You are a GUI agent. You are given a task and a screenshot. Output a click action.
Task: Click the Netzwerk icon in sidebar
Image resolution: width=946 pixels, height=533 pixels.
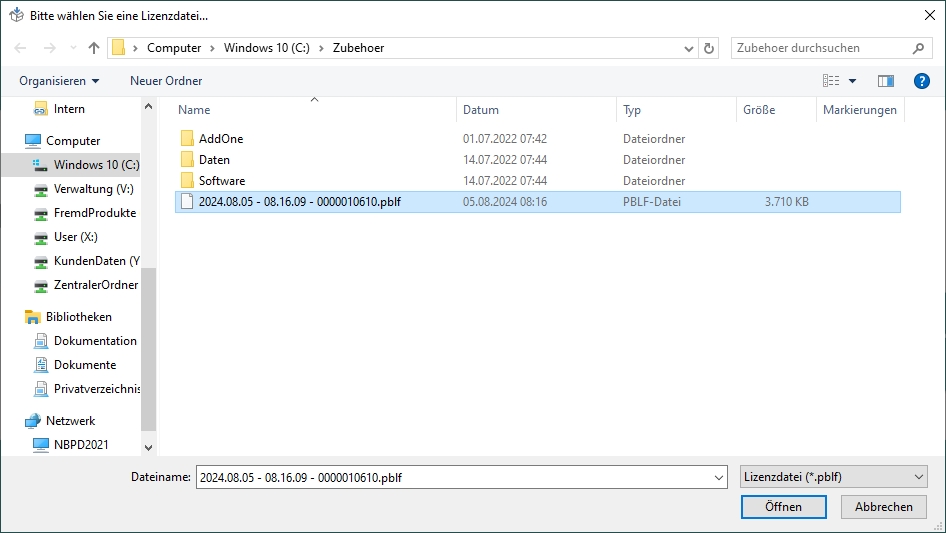33,421
